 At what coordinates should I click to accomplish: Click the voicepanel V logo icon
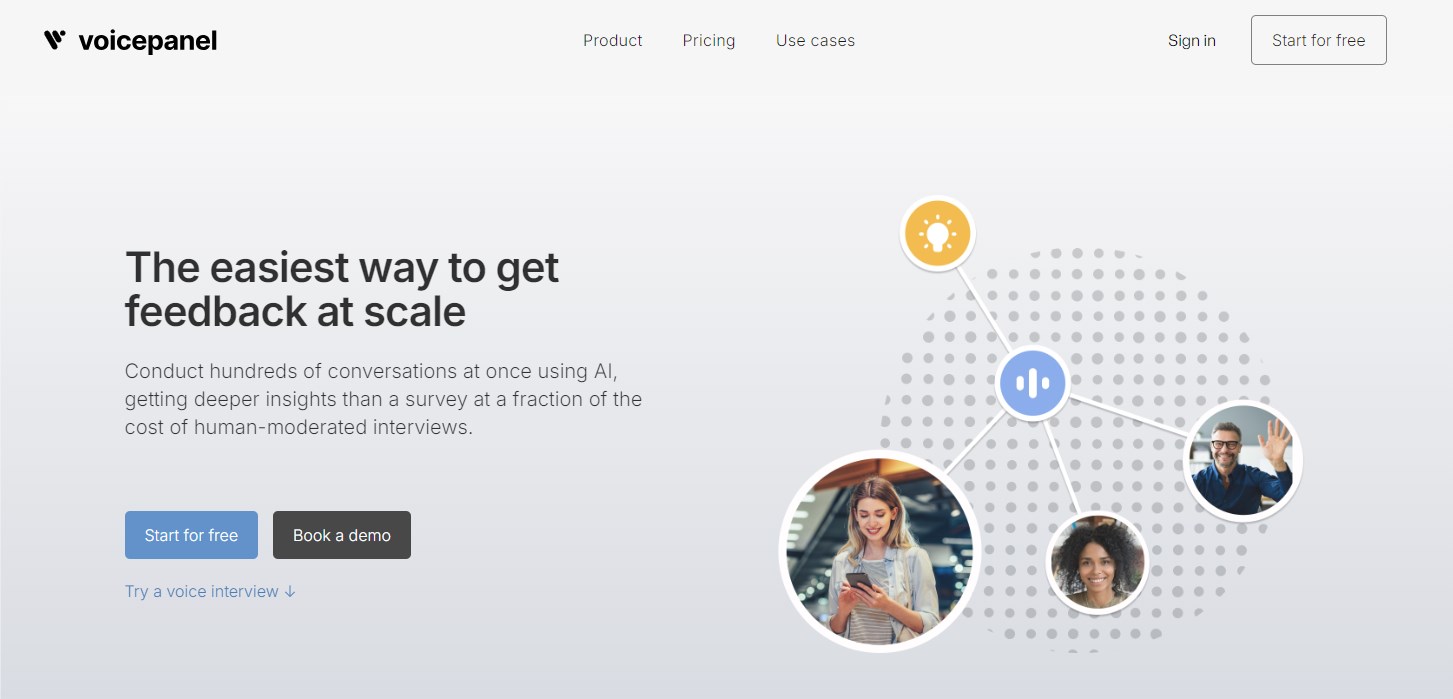(x=55, y=40)
